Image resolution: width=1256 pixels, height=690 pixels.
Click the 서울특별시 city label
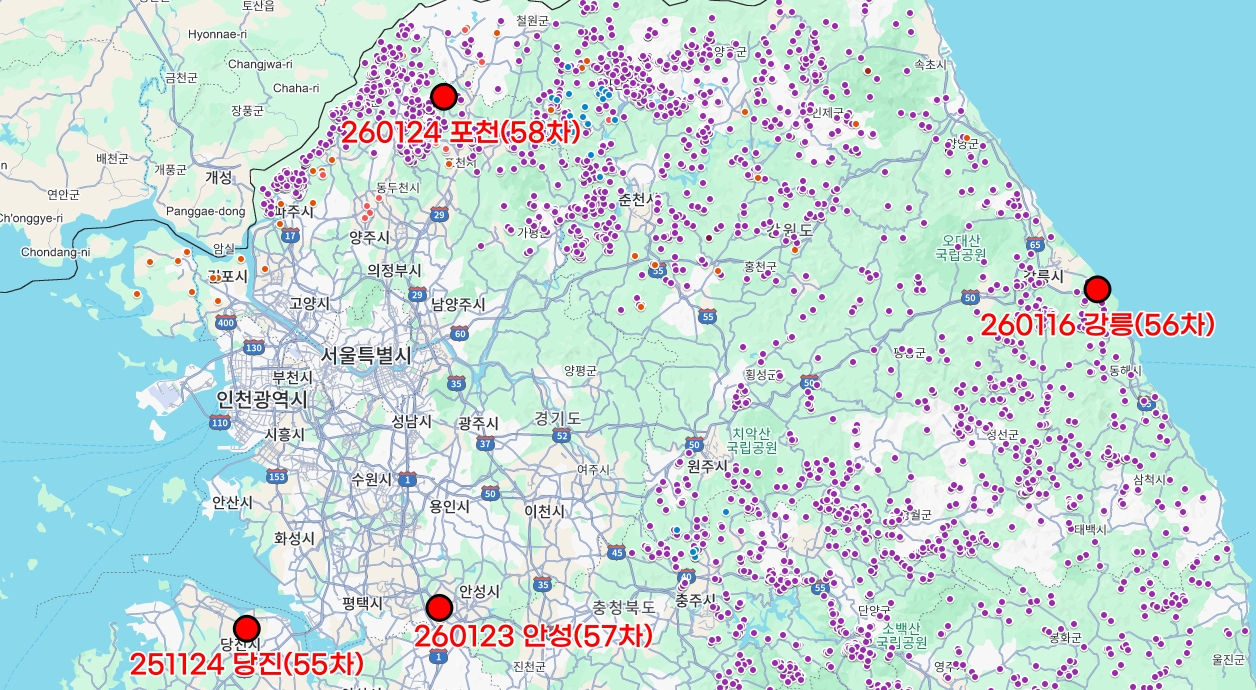(x=366, y=355)
